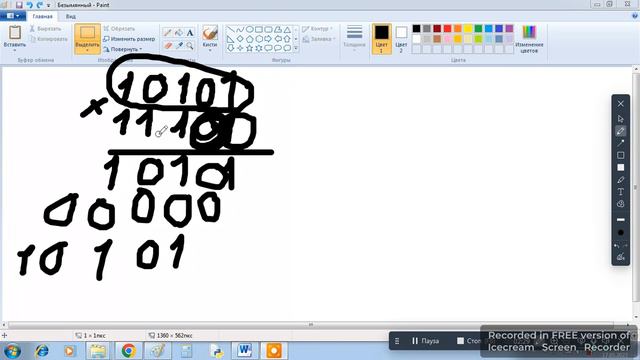This screenshot has height=360, width=640.
Task: Open Изменение цветов edit colors dialog
Action: coord(529,39)
